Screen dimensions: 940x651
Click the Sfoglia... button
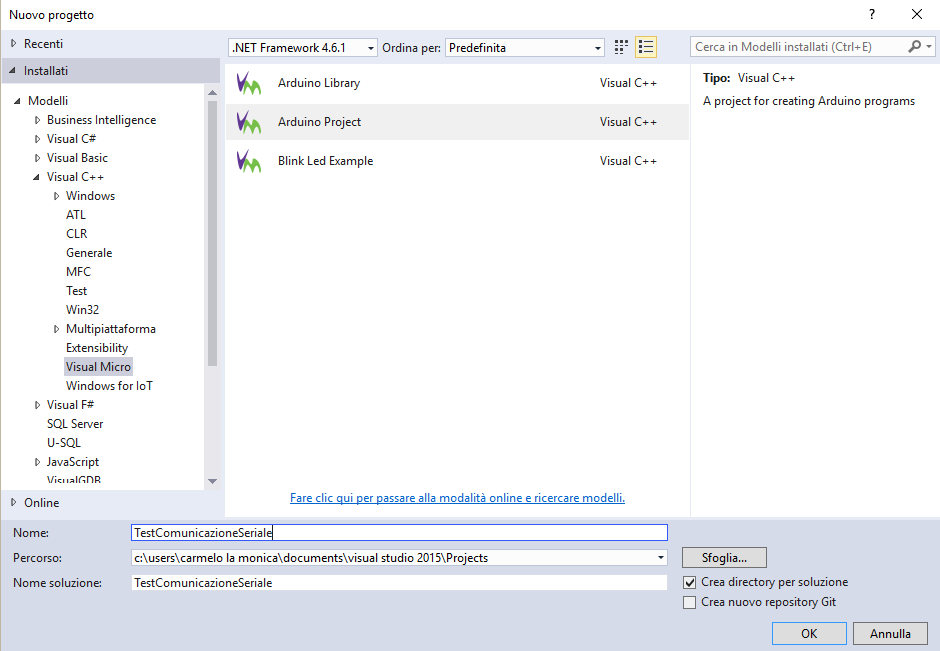click(724, 558)
